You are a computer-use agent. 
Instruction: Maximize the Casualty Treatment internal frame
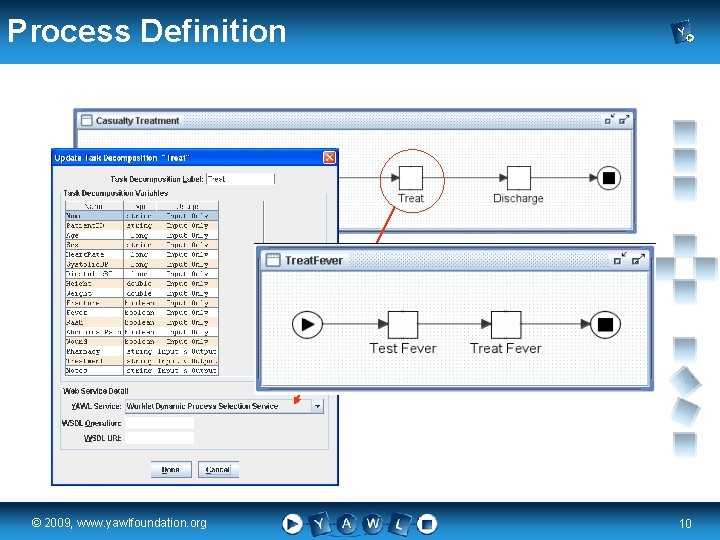pyautogui.click(x=624, y=120)
